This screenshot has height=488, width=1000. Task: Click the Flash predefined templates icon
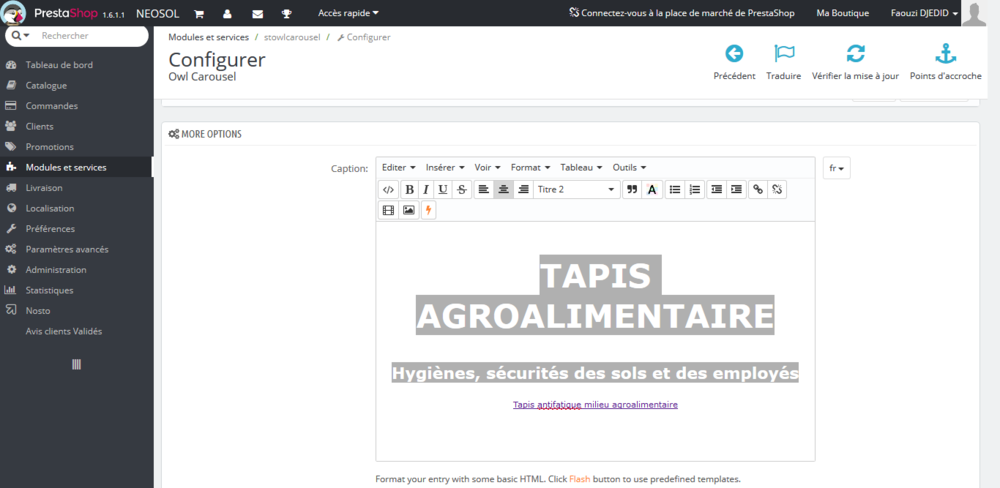428,210
